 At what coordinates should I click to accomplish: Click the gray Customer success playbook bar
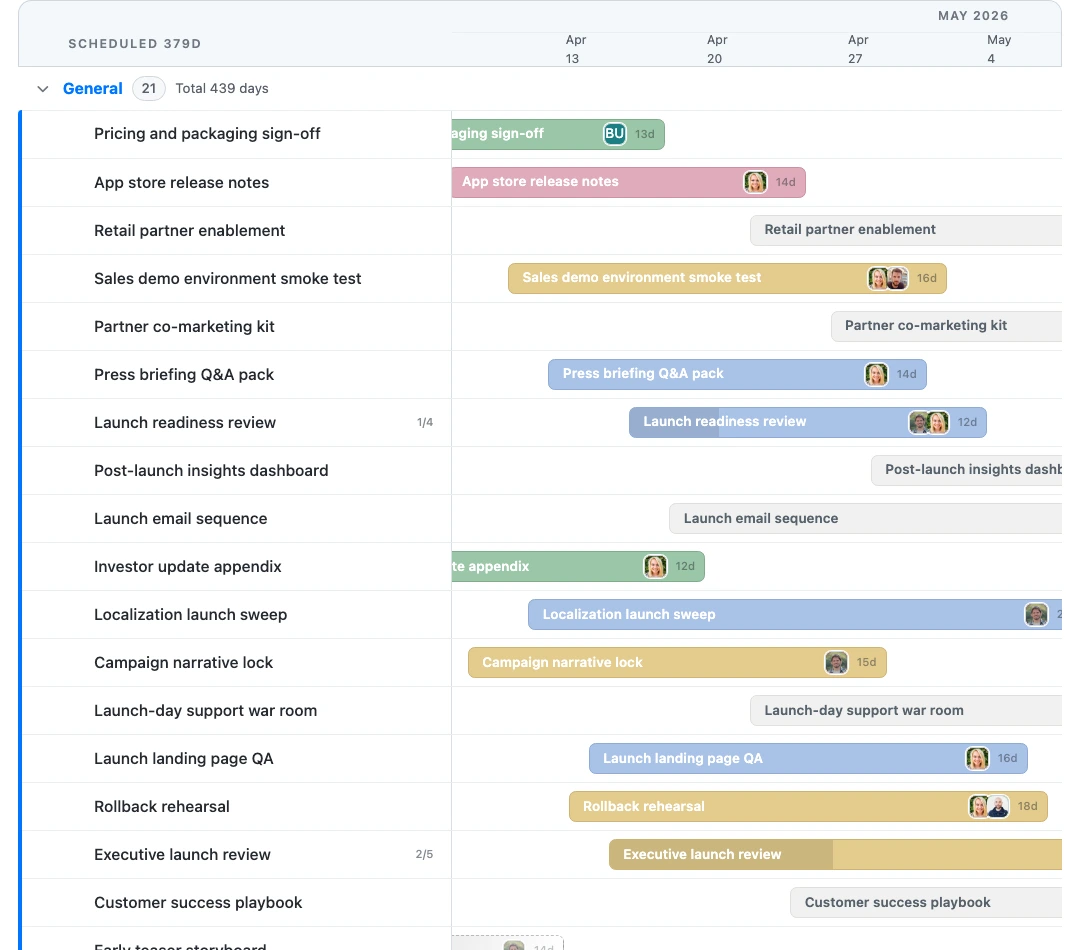pyautogui.click(x=926, y=902)
